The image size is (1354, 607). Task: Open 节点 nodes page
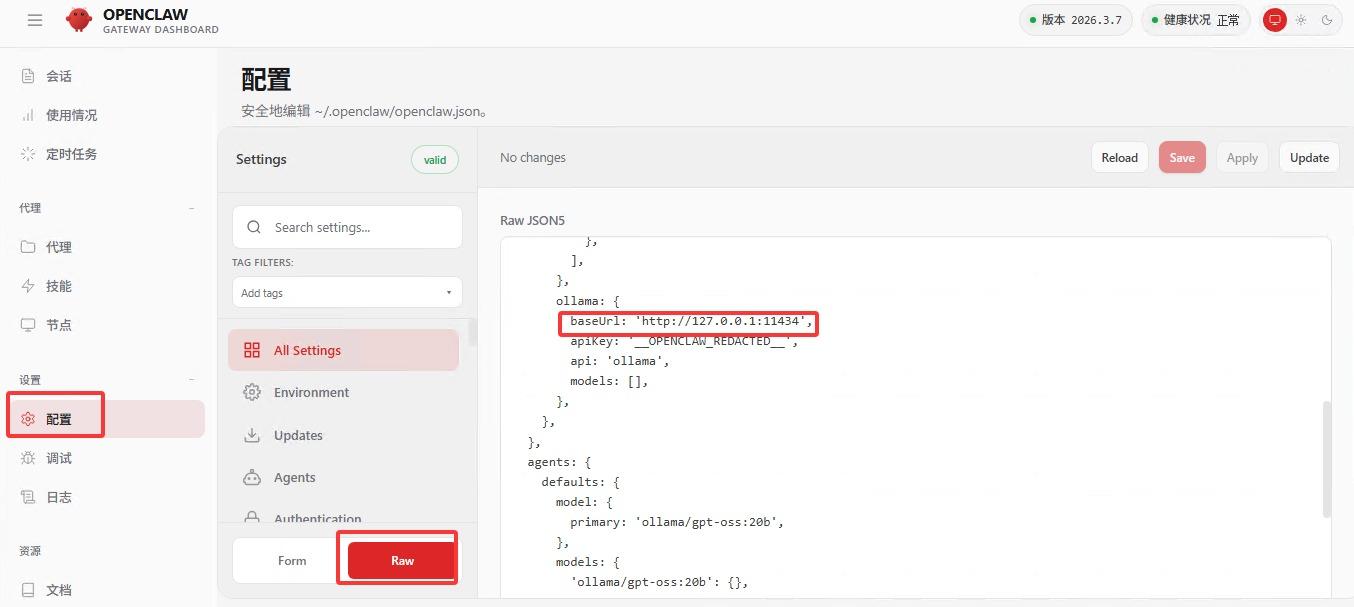[x=58, y=325]
